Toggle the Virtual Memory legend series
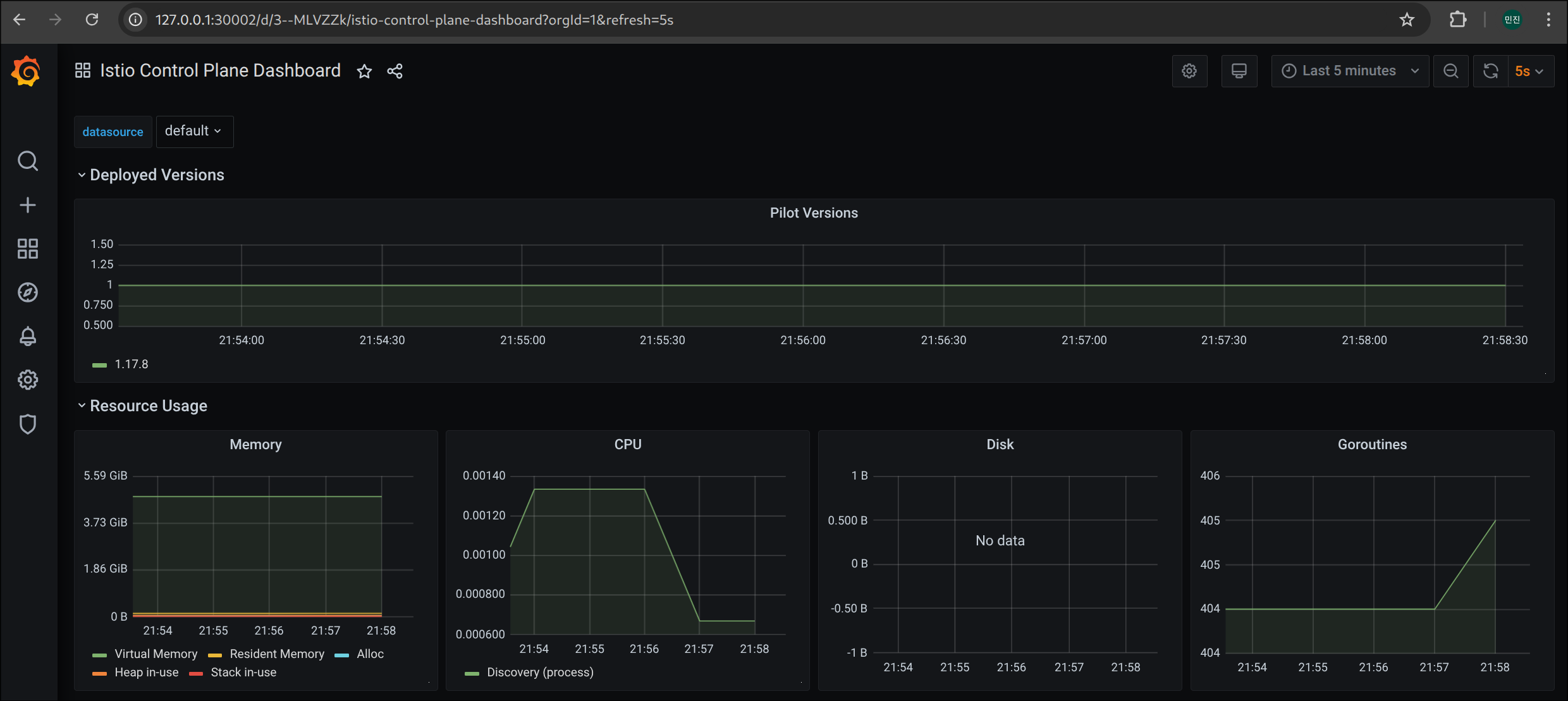Viewport: 1568px width, 701px height. tap(156, 654)
